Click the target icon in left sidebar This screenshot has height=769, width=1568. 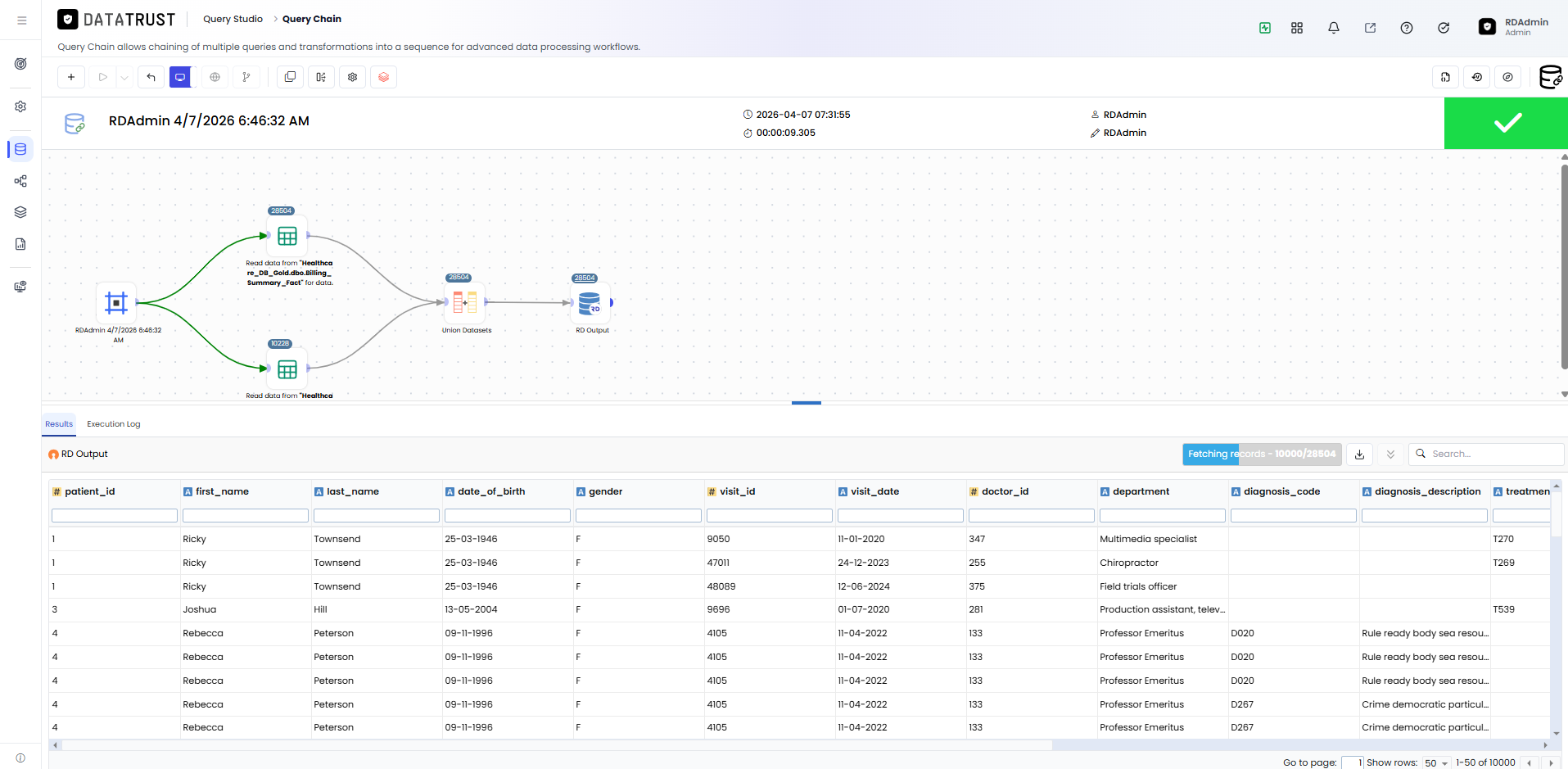pyautogui.click(x=20, y=64)
